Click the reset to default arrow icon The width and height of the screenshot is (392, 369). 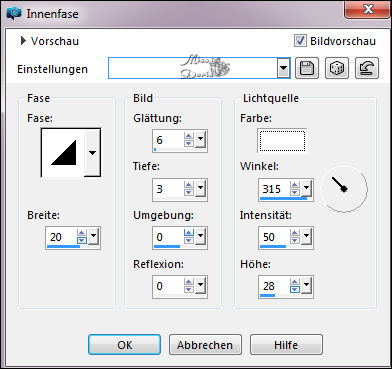pyautogui.click(x=367, y=68)
